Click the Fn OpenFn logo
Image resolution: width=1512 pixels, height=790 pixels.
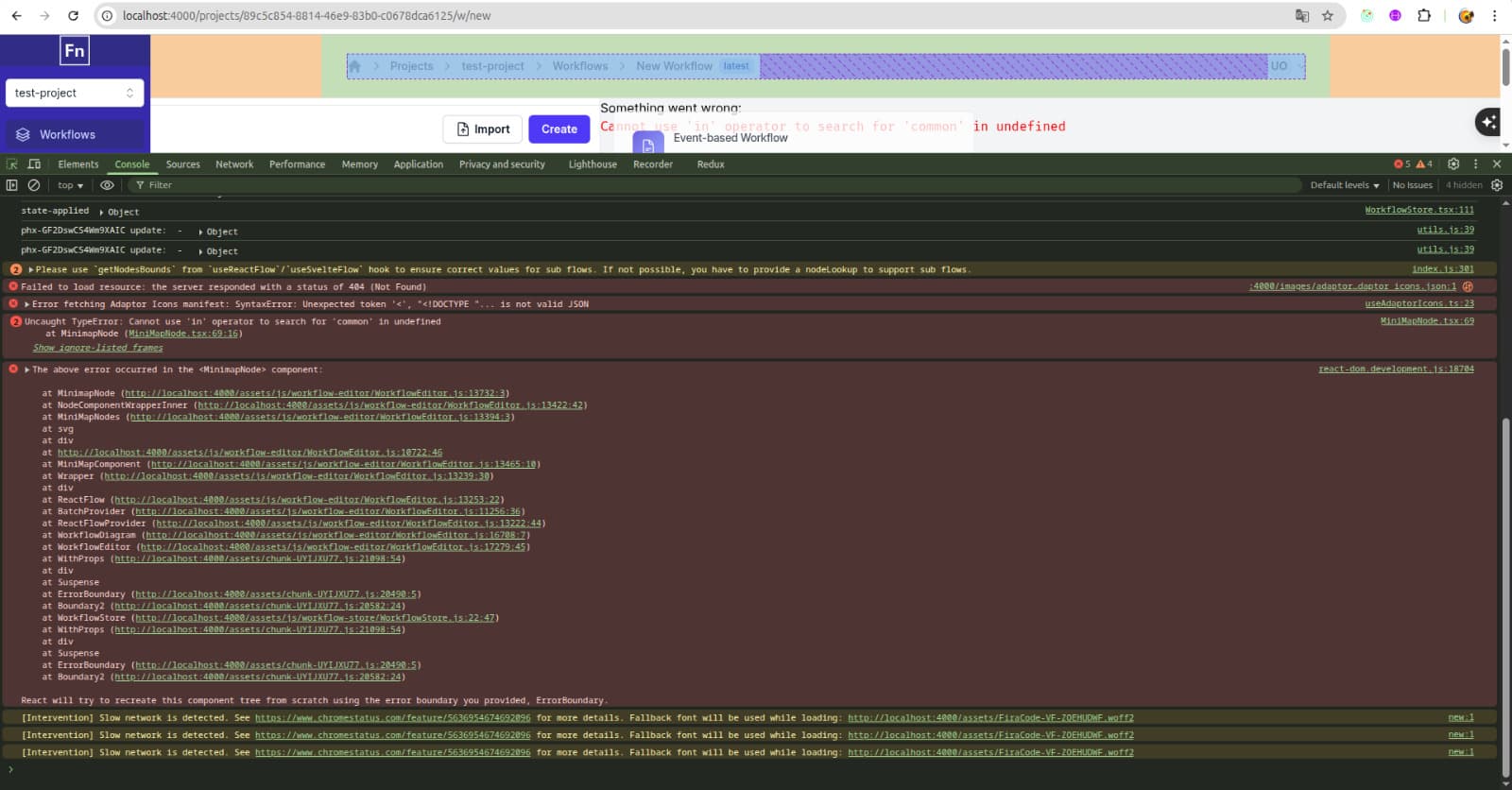point(75,51)
